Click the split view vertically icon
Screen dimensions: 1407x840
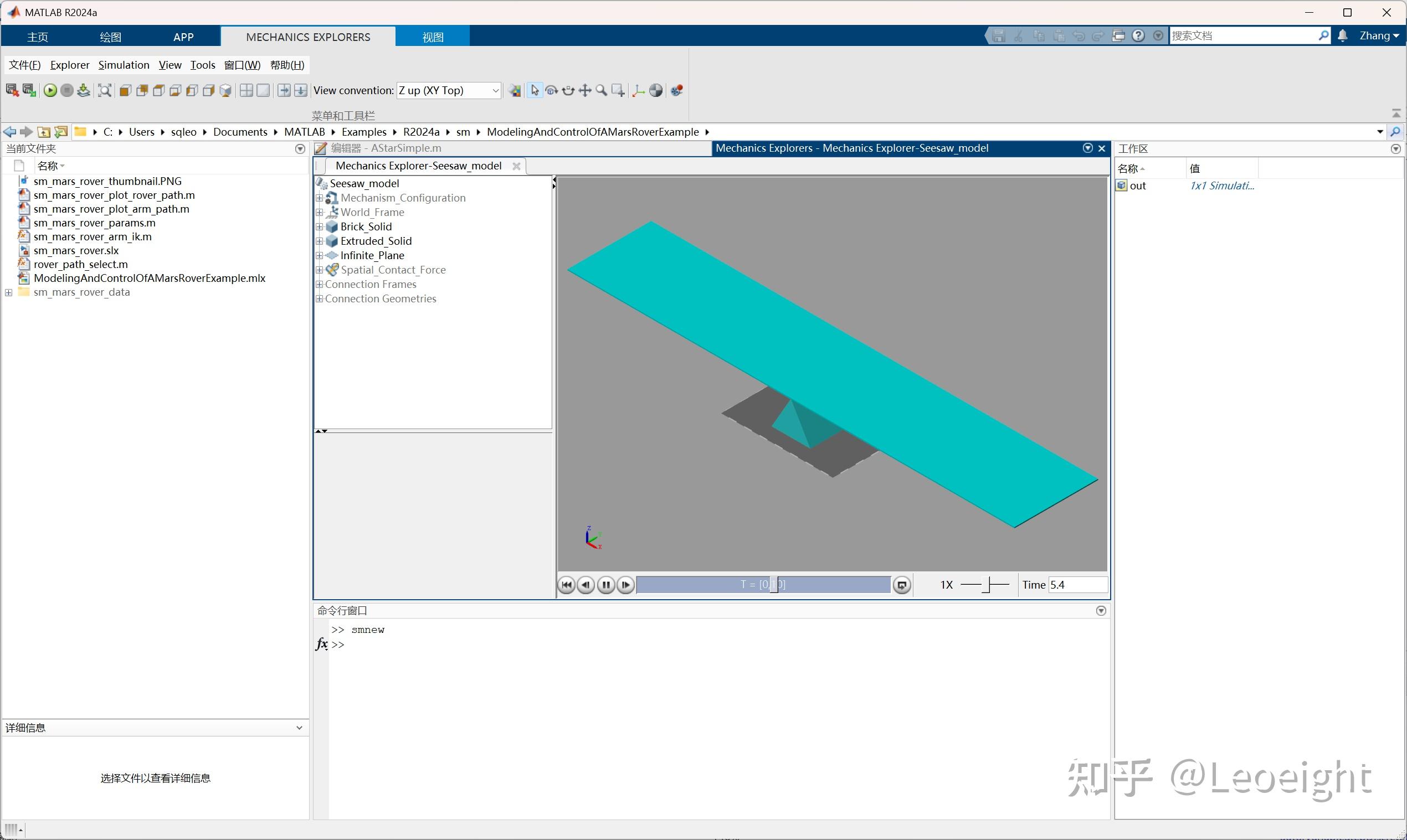coord(301,91)
